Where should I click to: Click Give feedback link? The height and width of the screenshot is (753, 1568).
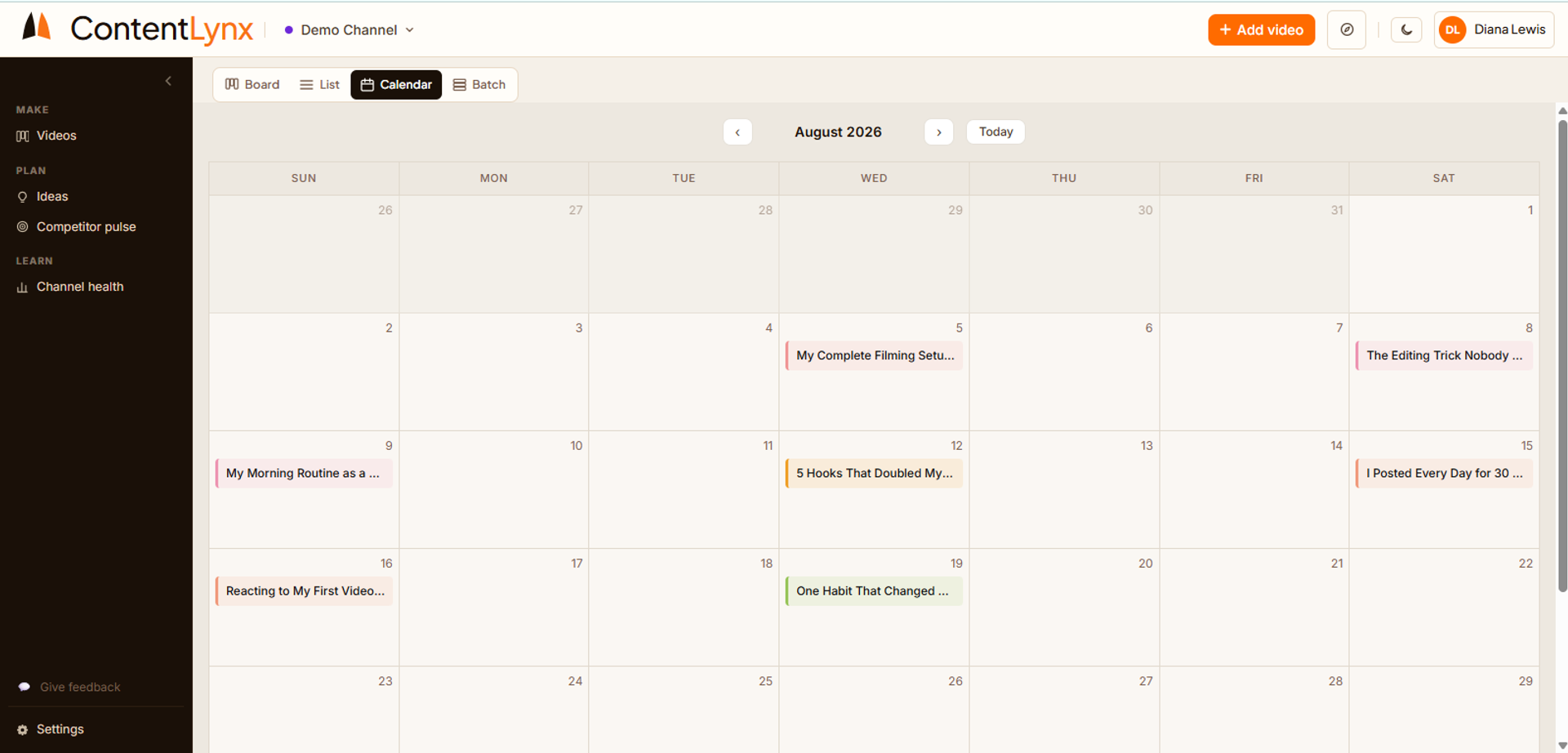tap(80, 687)
